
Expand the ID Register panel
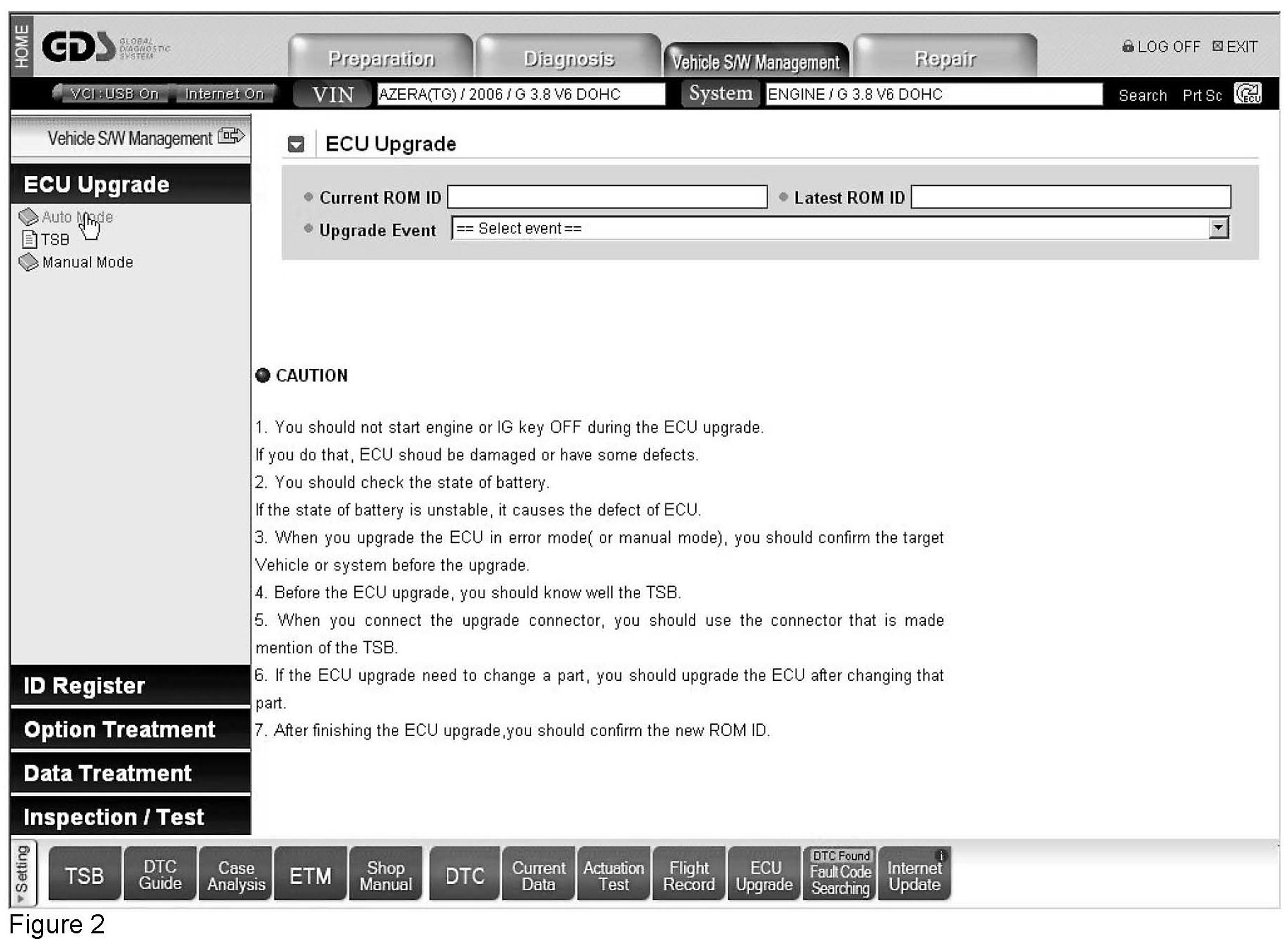click(x=130, y=685)
